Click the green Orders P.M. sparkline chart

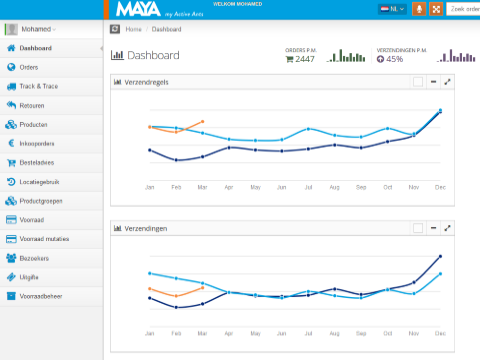point(346,56)
